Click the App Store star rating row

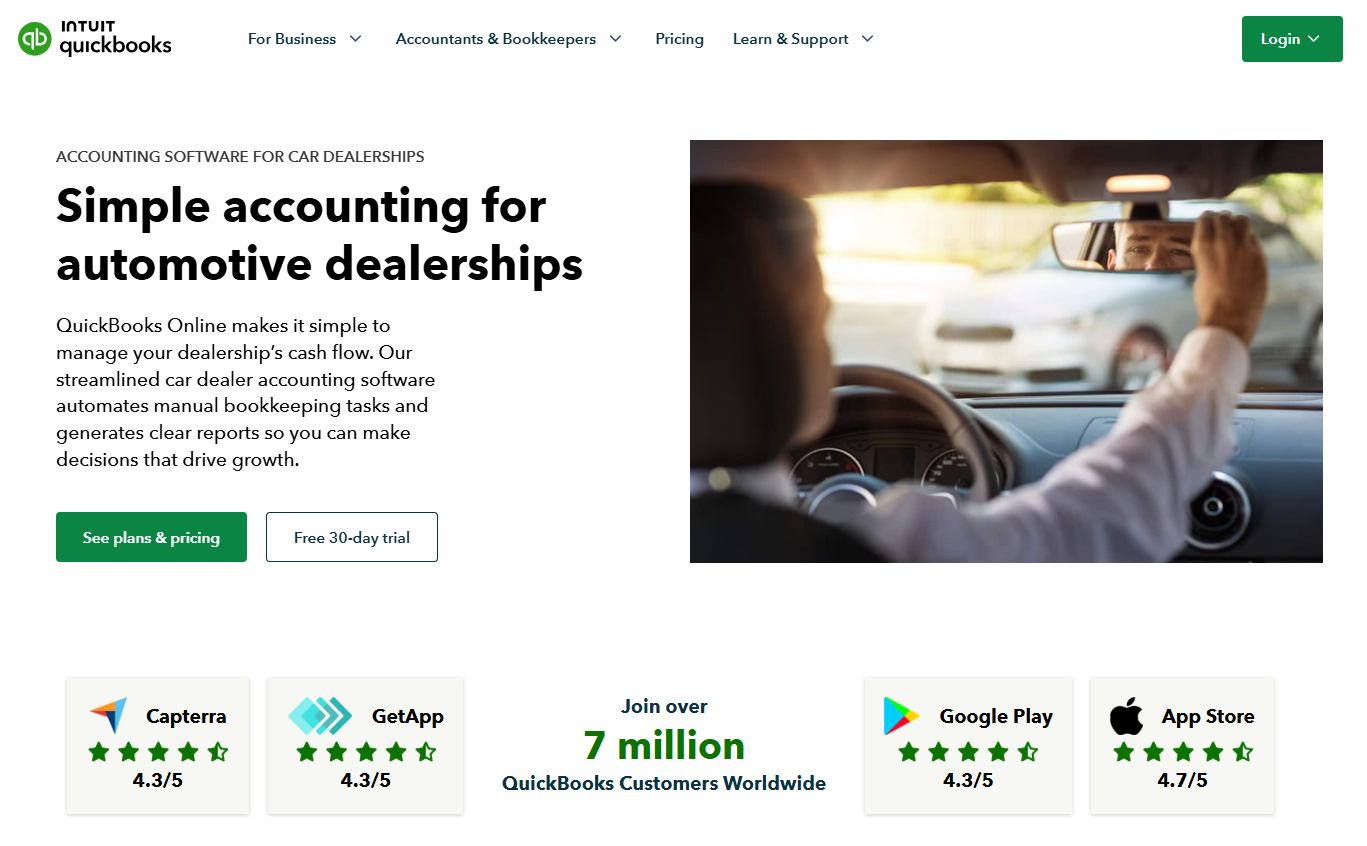(x=1183, y=751)
